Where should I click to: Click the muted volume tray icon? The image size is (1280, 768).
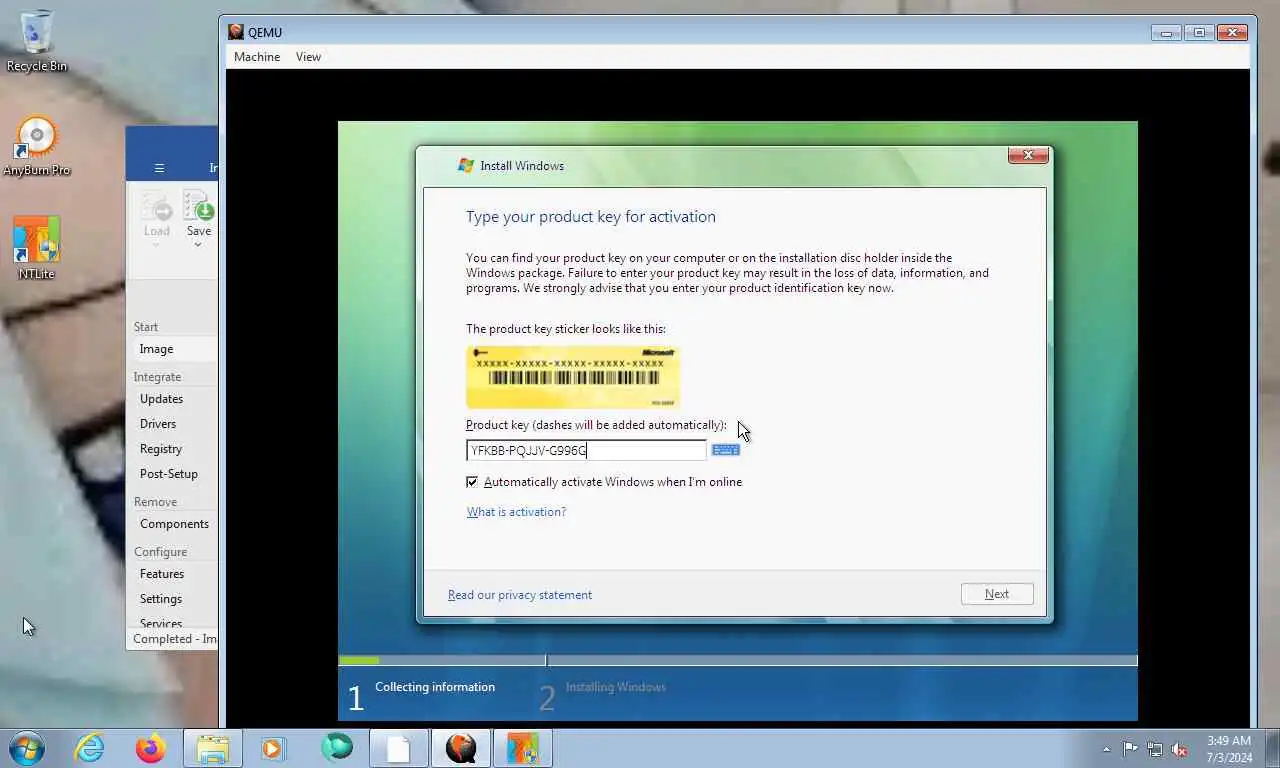point(1179,748)
